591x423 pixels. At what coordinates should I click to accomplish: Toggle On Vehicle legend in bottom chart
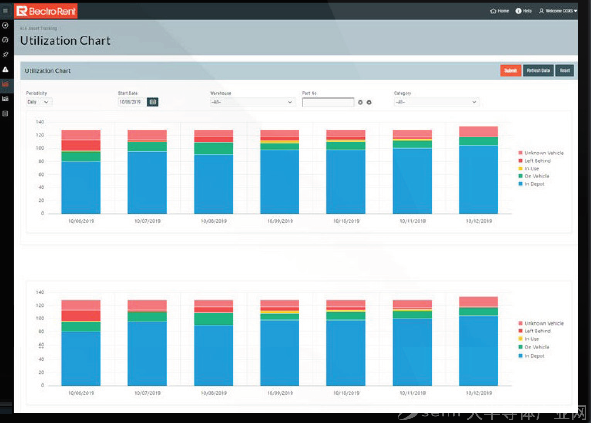point(534,347)
